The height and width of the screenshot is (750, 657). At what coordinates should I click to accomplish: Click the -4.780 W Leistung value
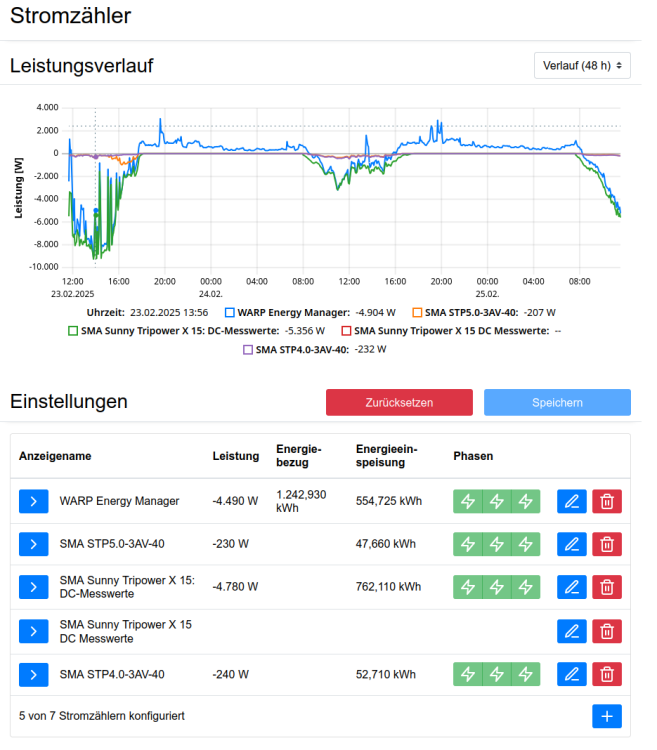tap(235, 587)
